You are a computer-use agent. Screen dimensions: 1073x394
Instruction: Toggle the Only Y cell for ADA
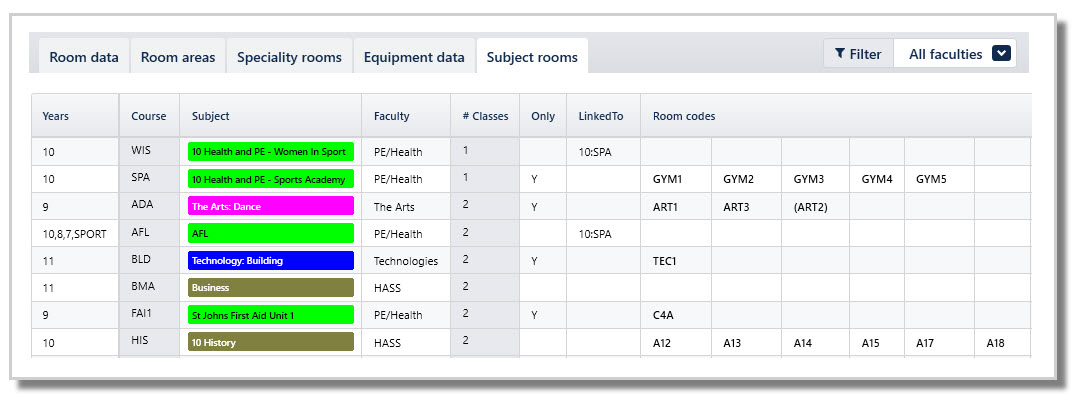(x=543, y=207)
